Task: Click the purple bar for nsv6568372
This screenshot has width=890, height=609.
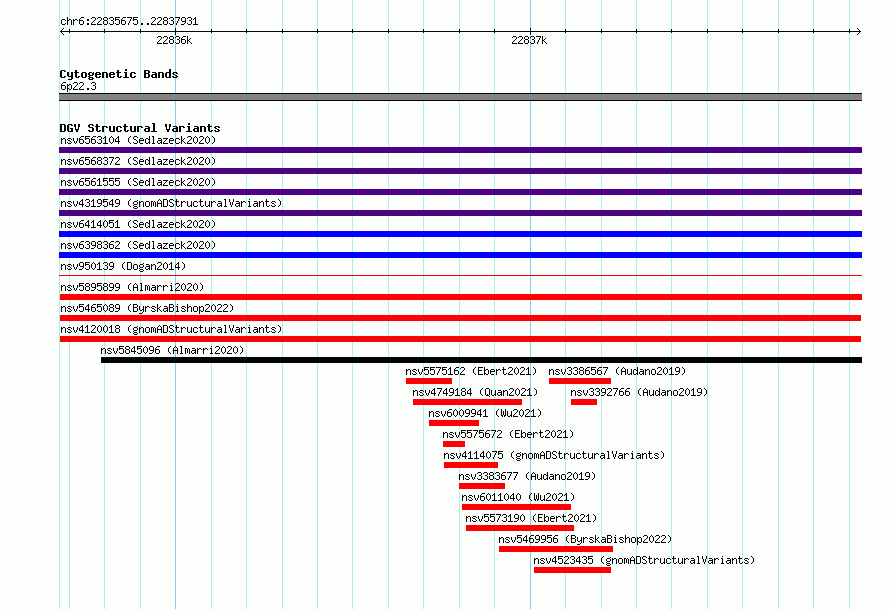Action: point(460,171)
